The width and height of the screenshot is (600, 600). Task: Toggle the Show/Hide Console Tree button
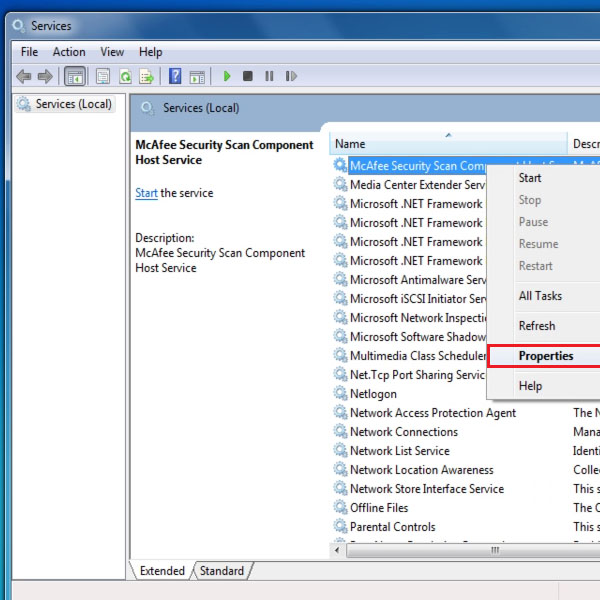pos(75,76)
